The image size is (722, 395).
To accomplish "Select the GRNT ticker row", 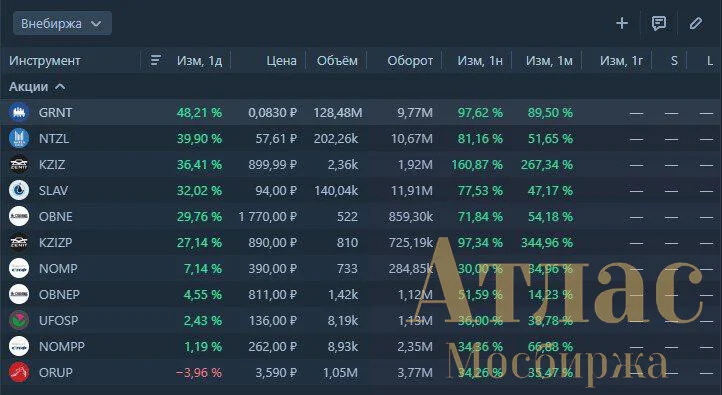I will pyautogui.click(x=361, y=112).
